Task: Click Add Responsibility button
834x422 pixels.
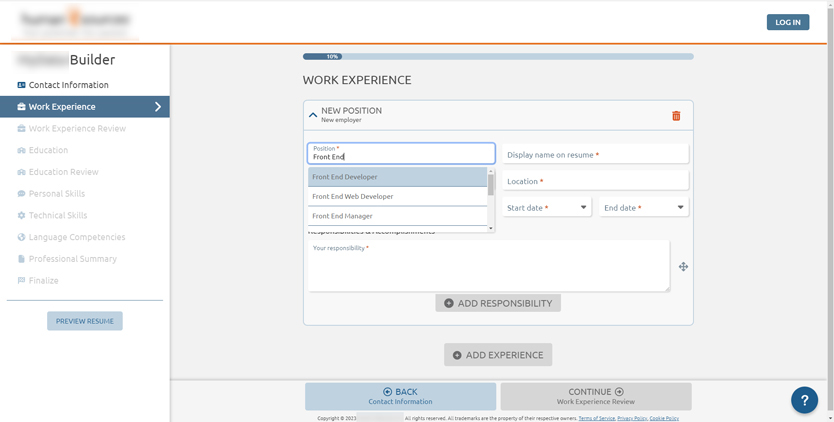Action: click(498, 303)
